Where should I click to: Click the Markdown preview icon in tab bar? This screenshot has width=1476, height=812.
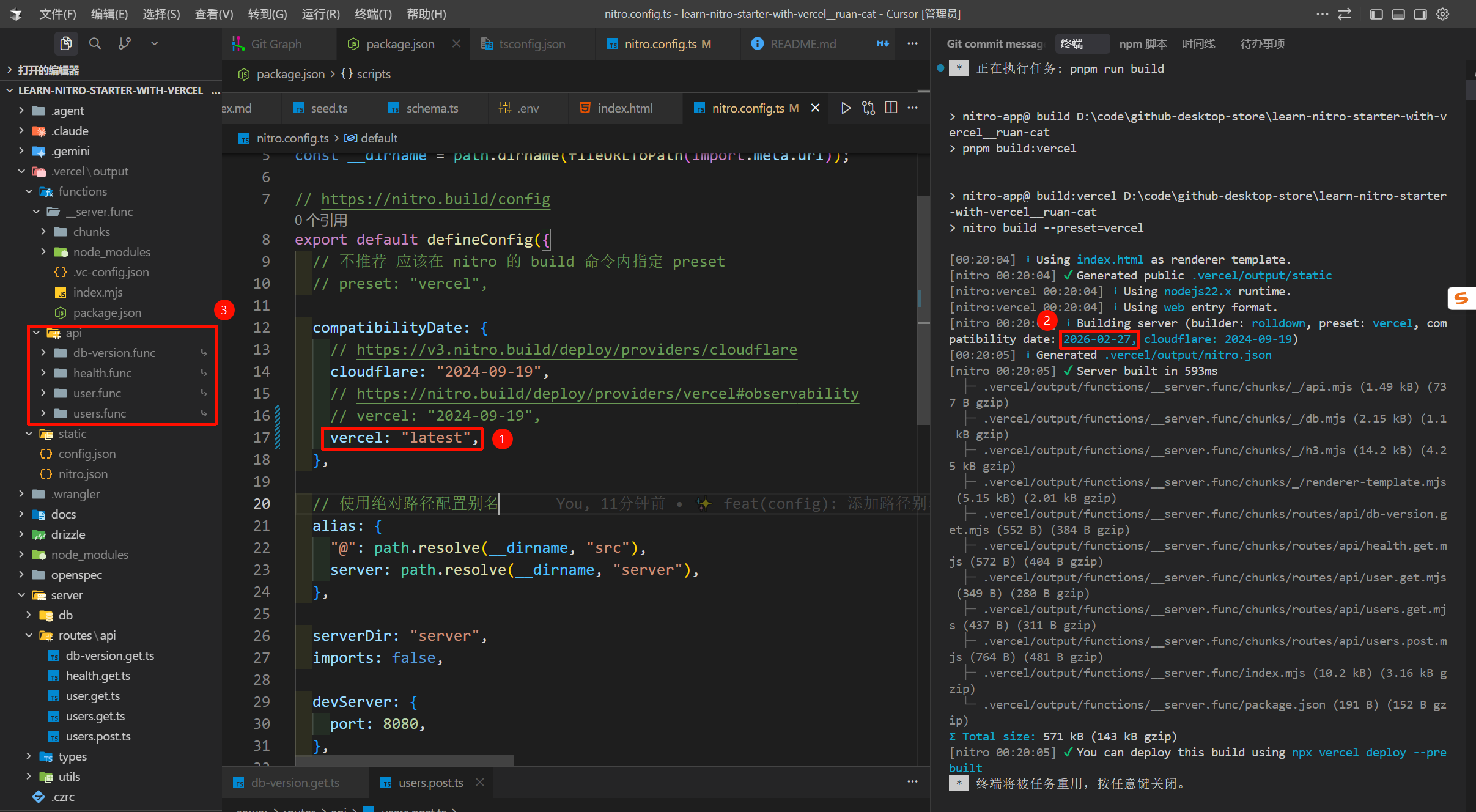pos(883,44)
